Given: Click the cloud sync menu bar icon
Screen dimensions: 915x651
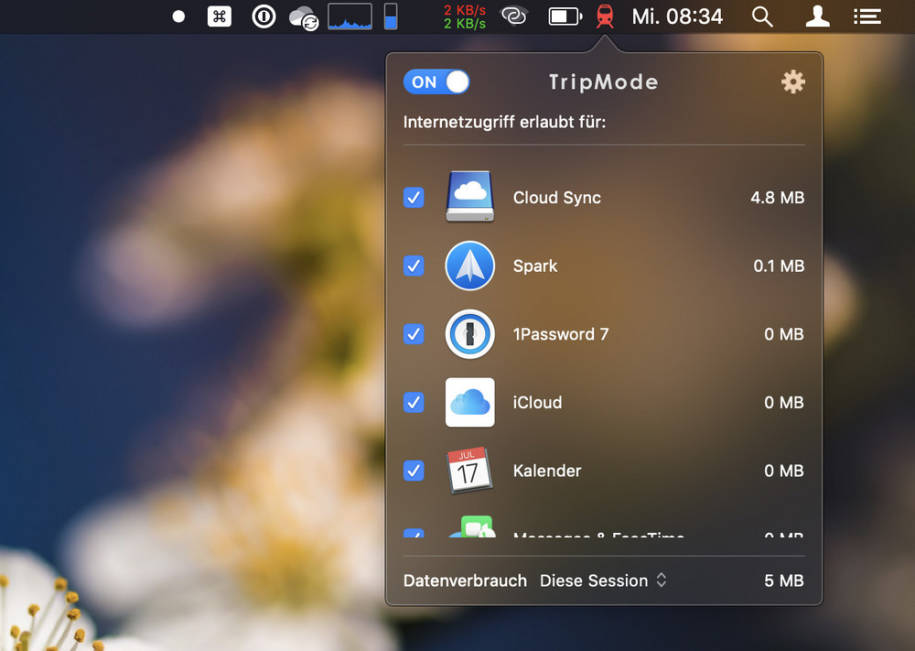Looking at the screenshot, I should pos(303,18).
